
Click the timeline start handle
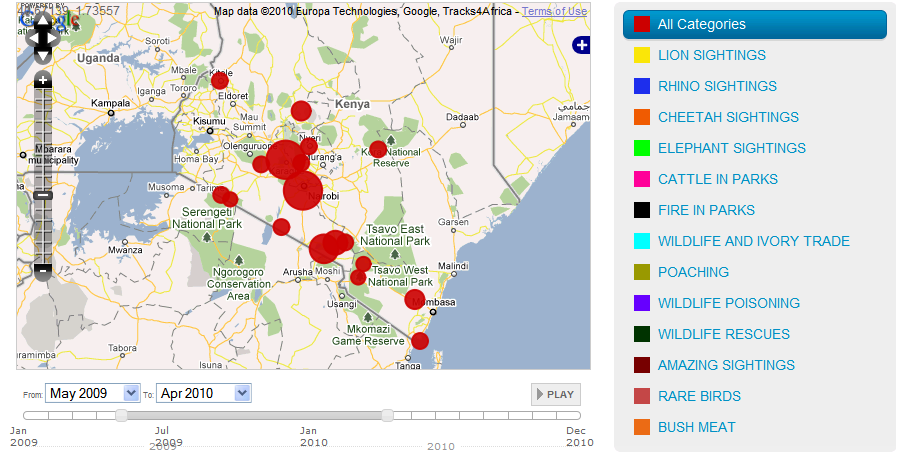click(x=121, y=415)
